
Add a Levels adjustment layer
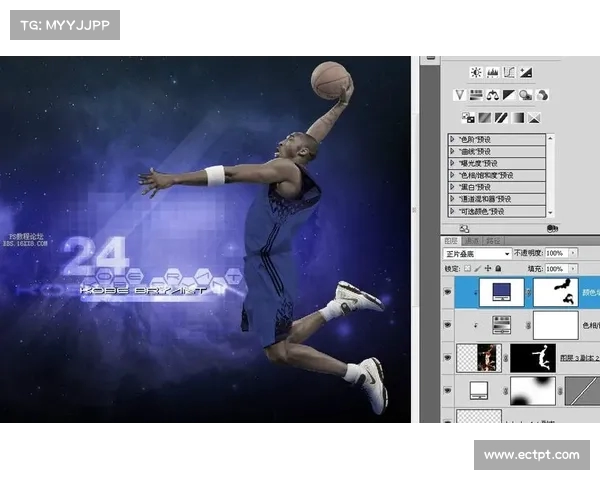(x=492, y=72)
